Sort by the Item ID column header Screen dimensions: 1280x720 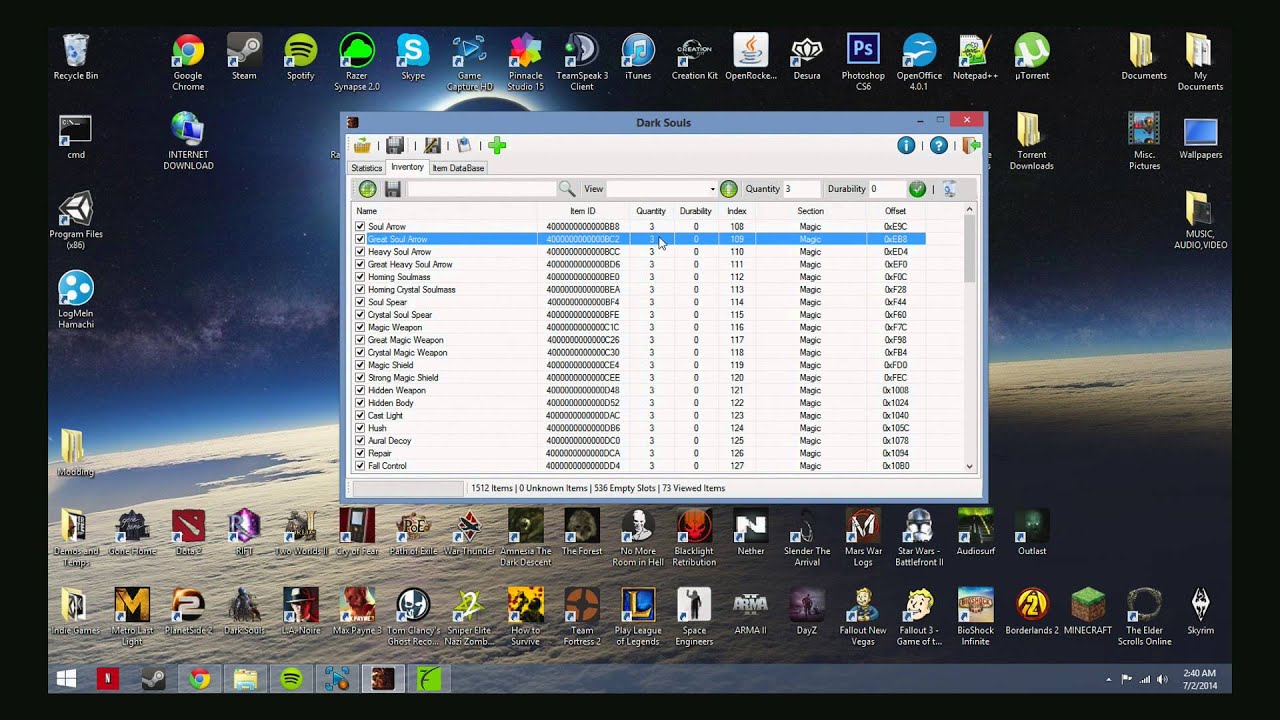(x=582, y=211)
